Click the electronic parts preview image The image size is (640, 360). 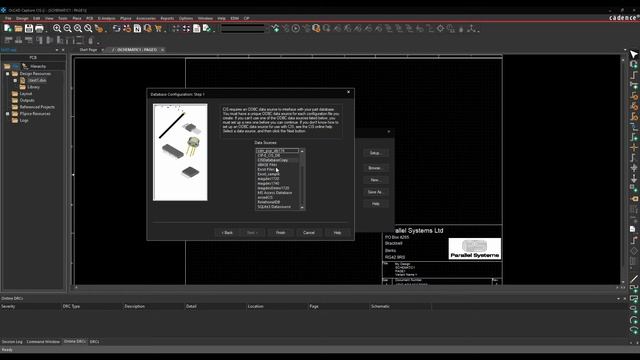pos(180,152)
